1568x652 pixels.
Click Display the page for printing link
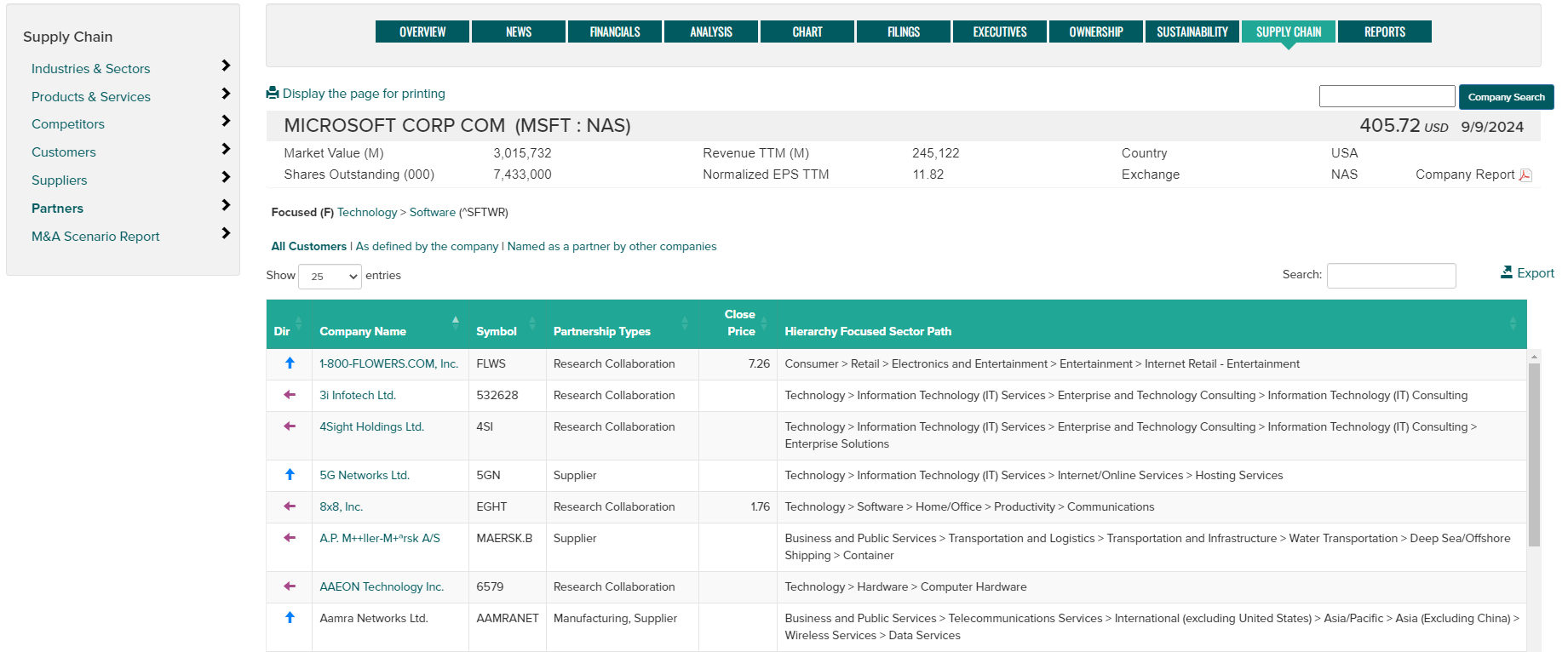[364, 94]
